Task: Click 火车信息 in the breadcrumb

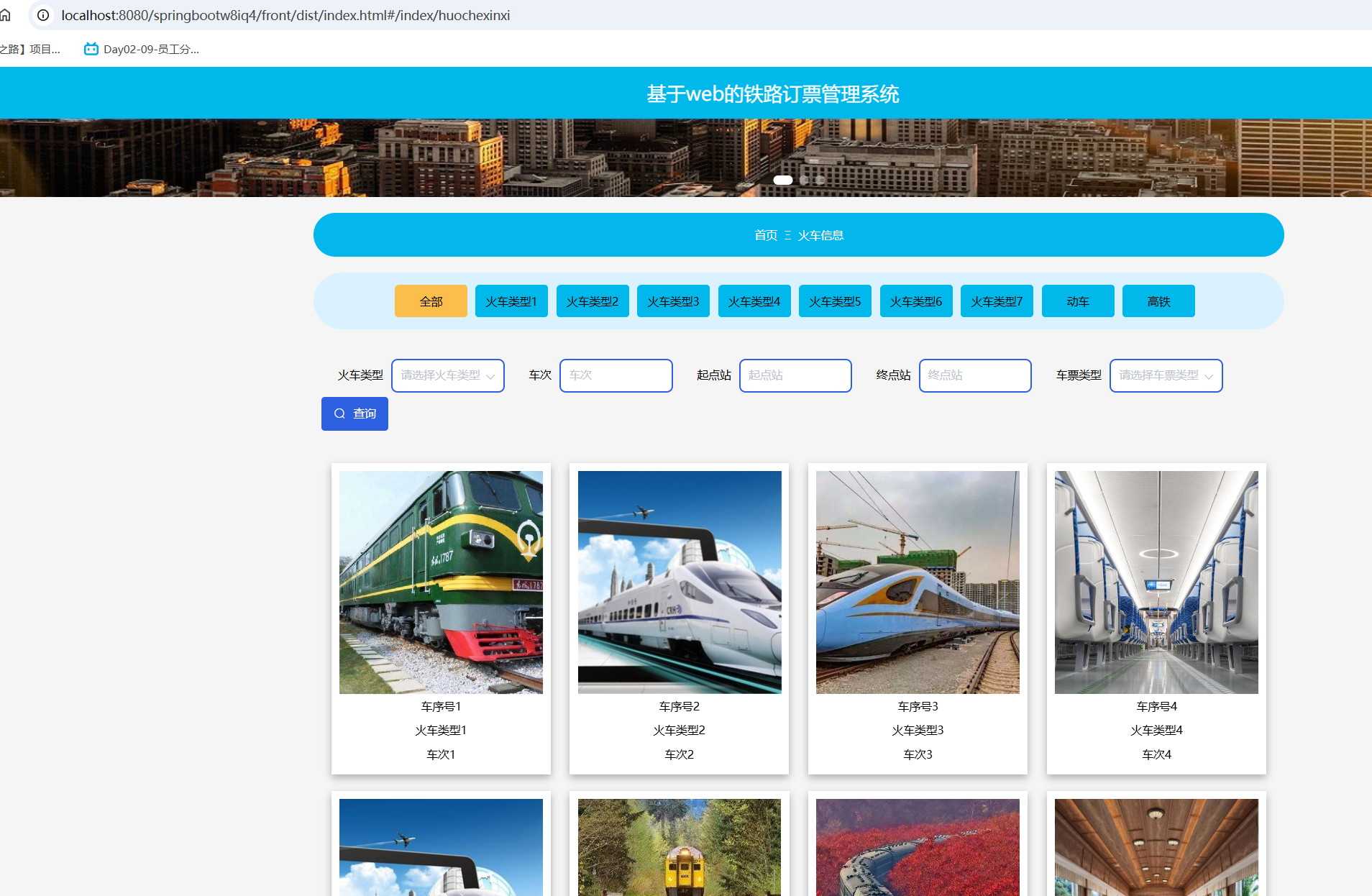Action: pos(820,235)
